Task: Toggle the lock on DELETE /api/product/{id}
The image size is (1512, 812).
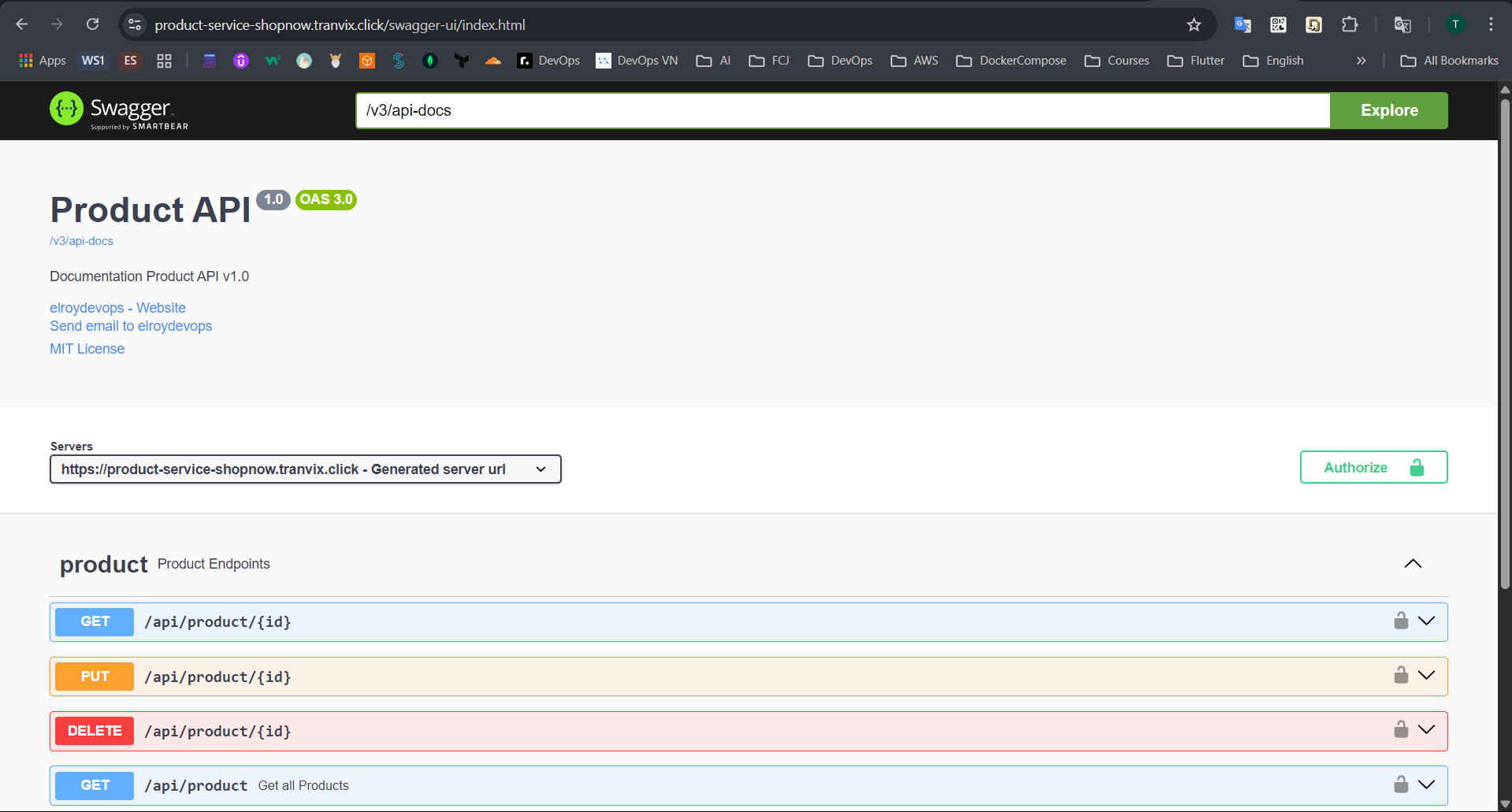Action: point(1400,730)
